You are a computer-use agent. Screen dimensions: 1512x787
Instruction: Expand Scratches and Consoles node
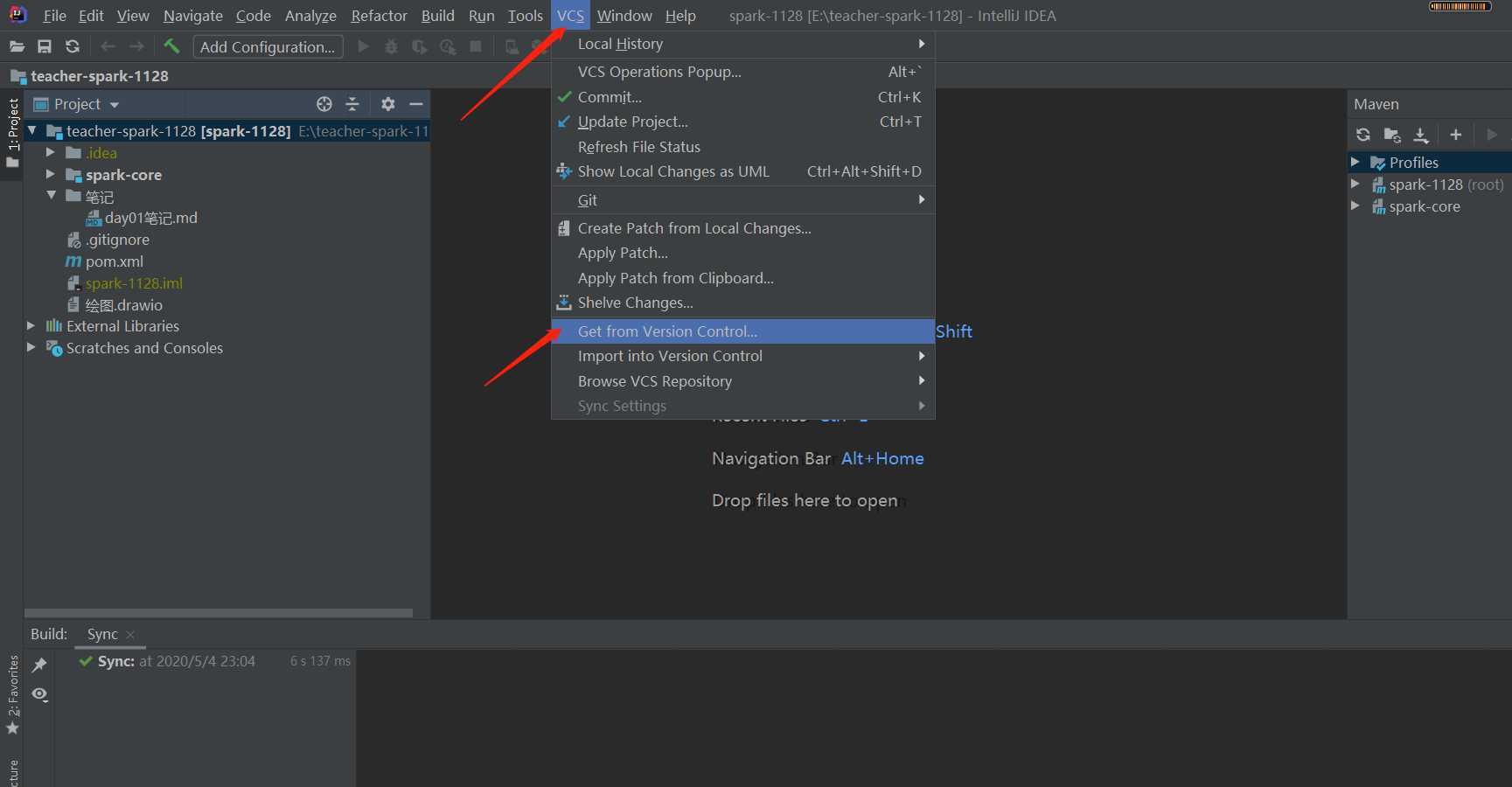coord(31,348)
